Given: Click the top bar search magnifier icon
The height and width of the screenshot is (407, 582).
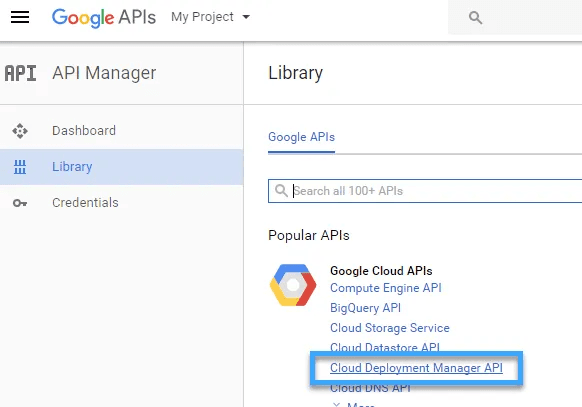Looking at the screenshot, I should pyautogui.click(x=475, y=17).
